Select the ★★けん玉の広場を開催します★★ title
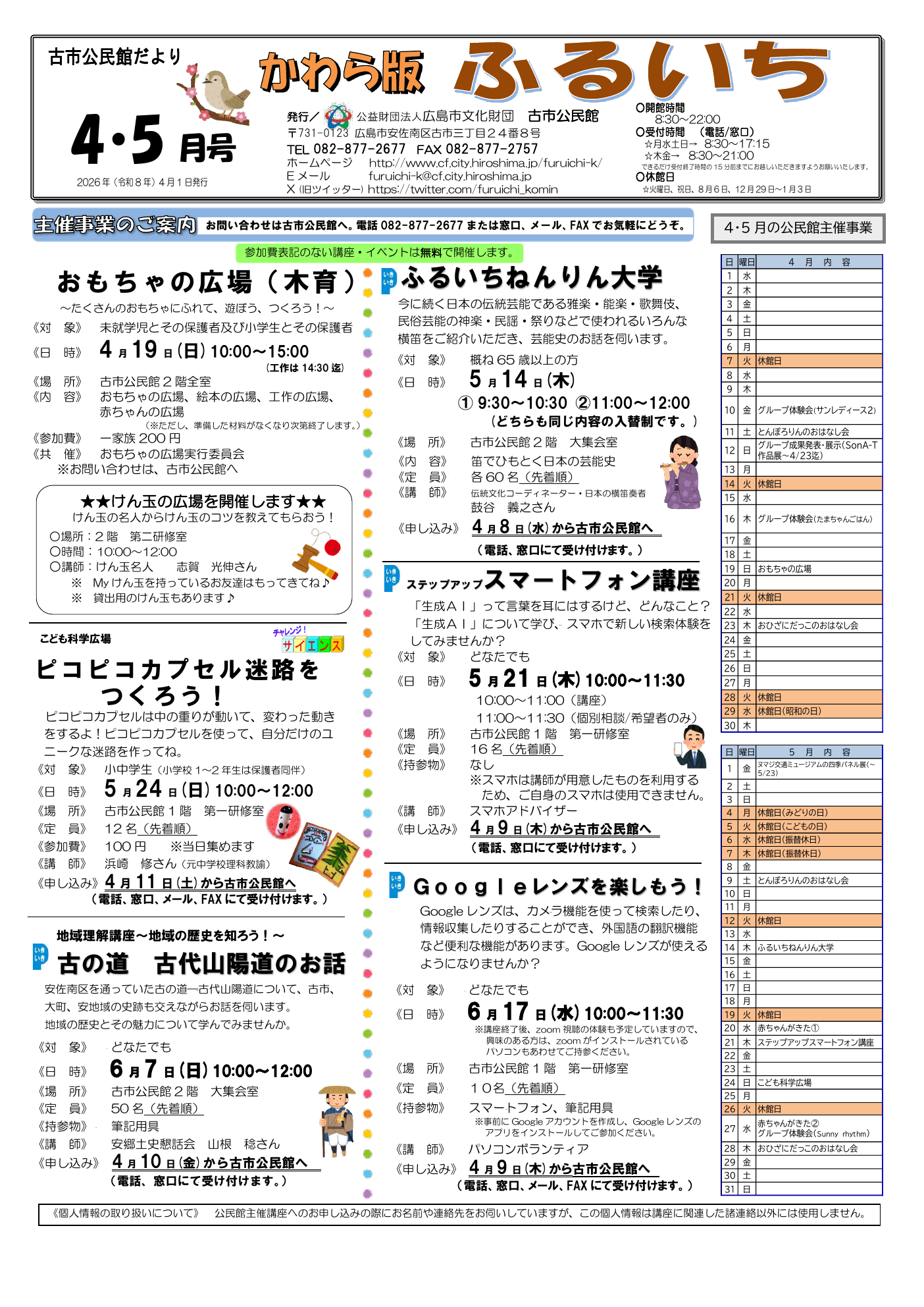This screenshot has height=1307, width=924. click(203, 501)
